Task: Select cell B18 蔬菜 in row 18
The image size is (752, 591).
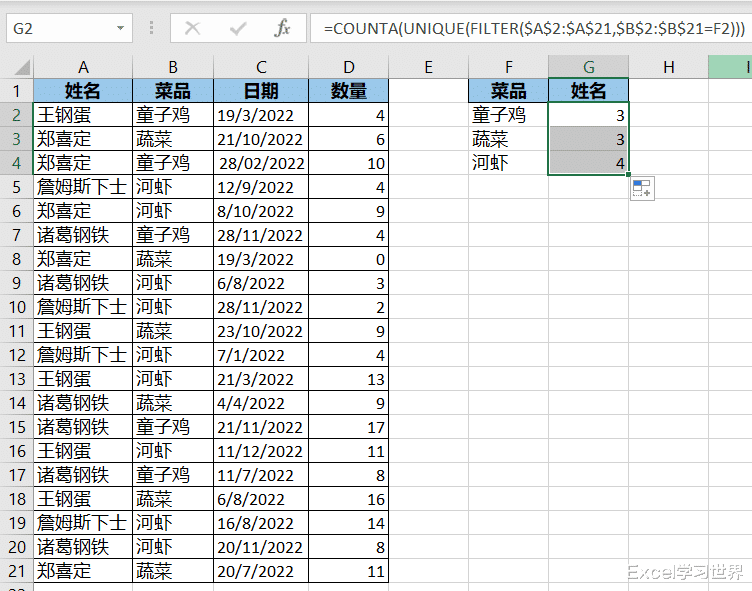Action: (x=173, y=498)
